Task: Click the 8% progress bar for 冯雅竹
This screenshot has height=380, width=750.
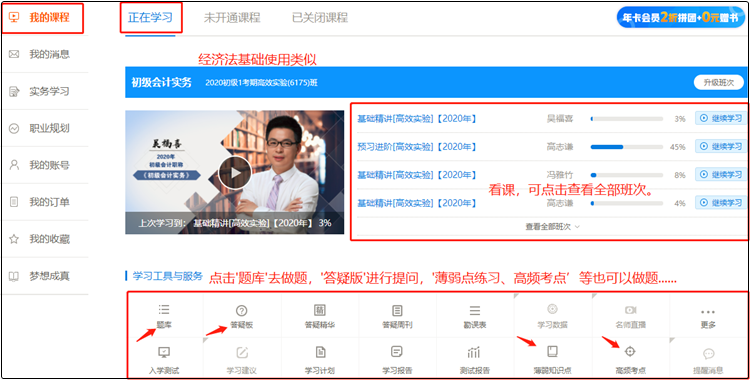Action: click(x=627, y=175)
